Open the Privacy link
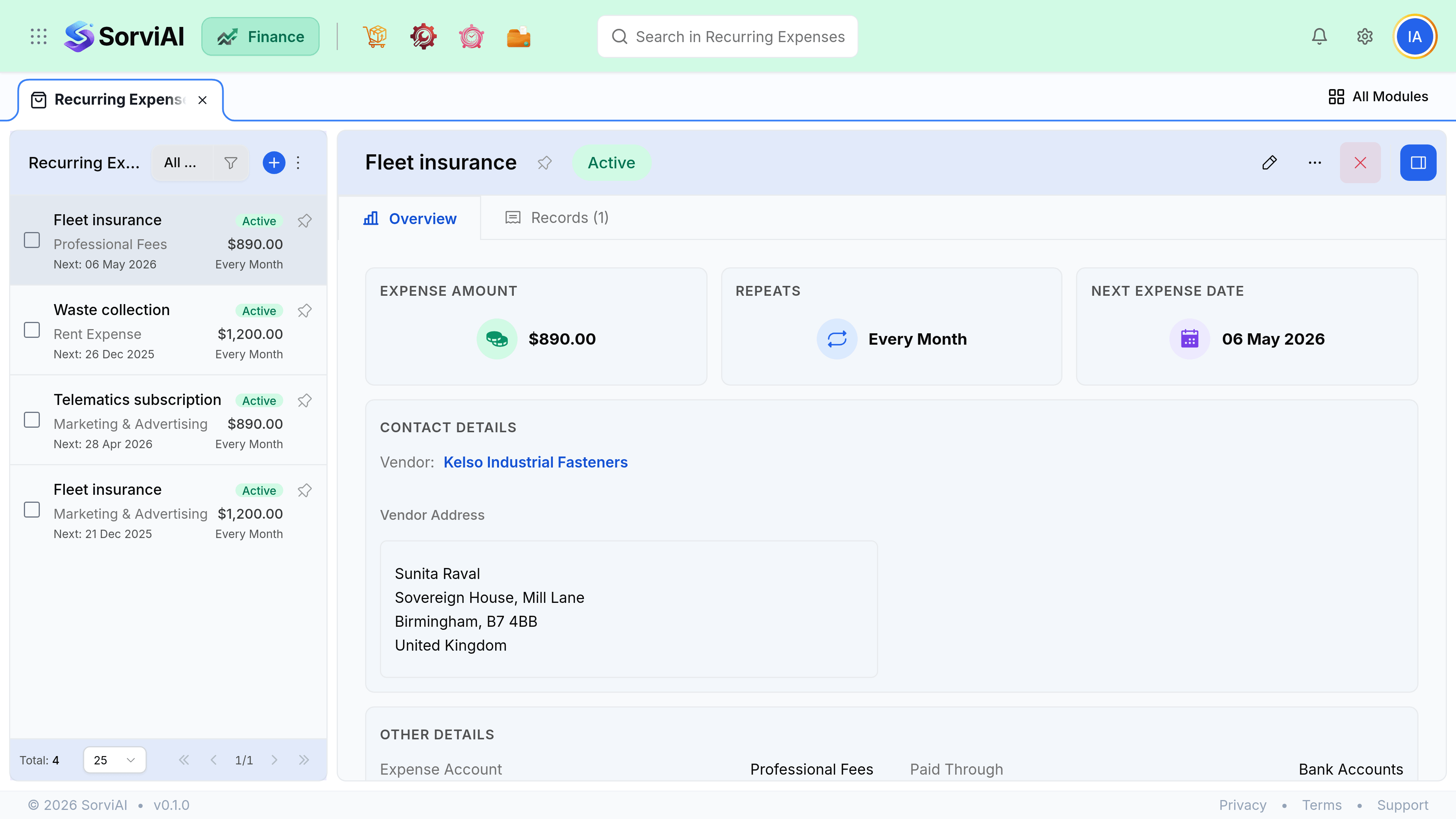The image size is (1456, 819). click(x=1243, y=805)
